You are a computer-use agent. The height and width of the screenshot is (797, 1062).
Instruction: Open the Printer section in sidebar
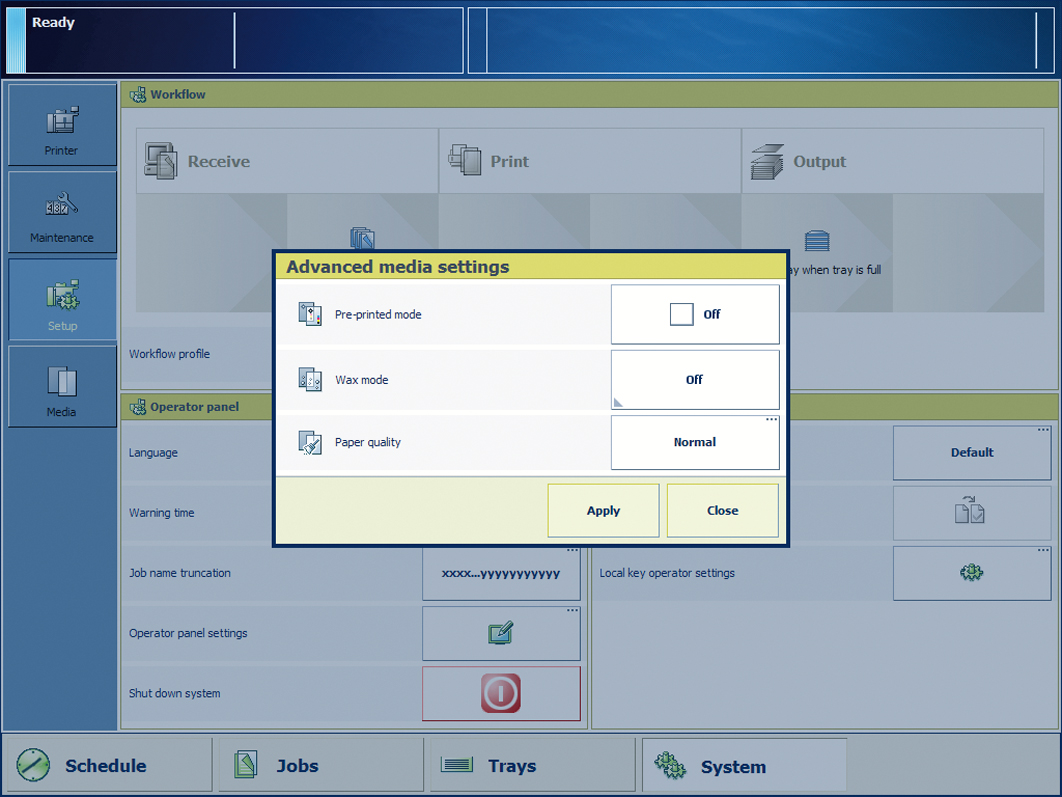click(x=62, y=126)
